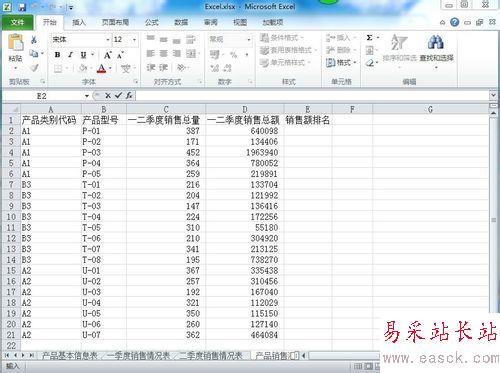Click the phonetic guide icon
The image size is (500, 373).
126,69
